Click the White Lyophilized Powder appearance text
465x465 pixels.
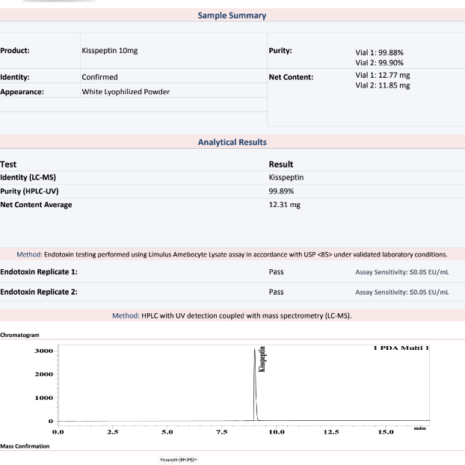click(126, 92)
